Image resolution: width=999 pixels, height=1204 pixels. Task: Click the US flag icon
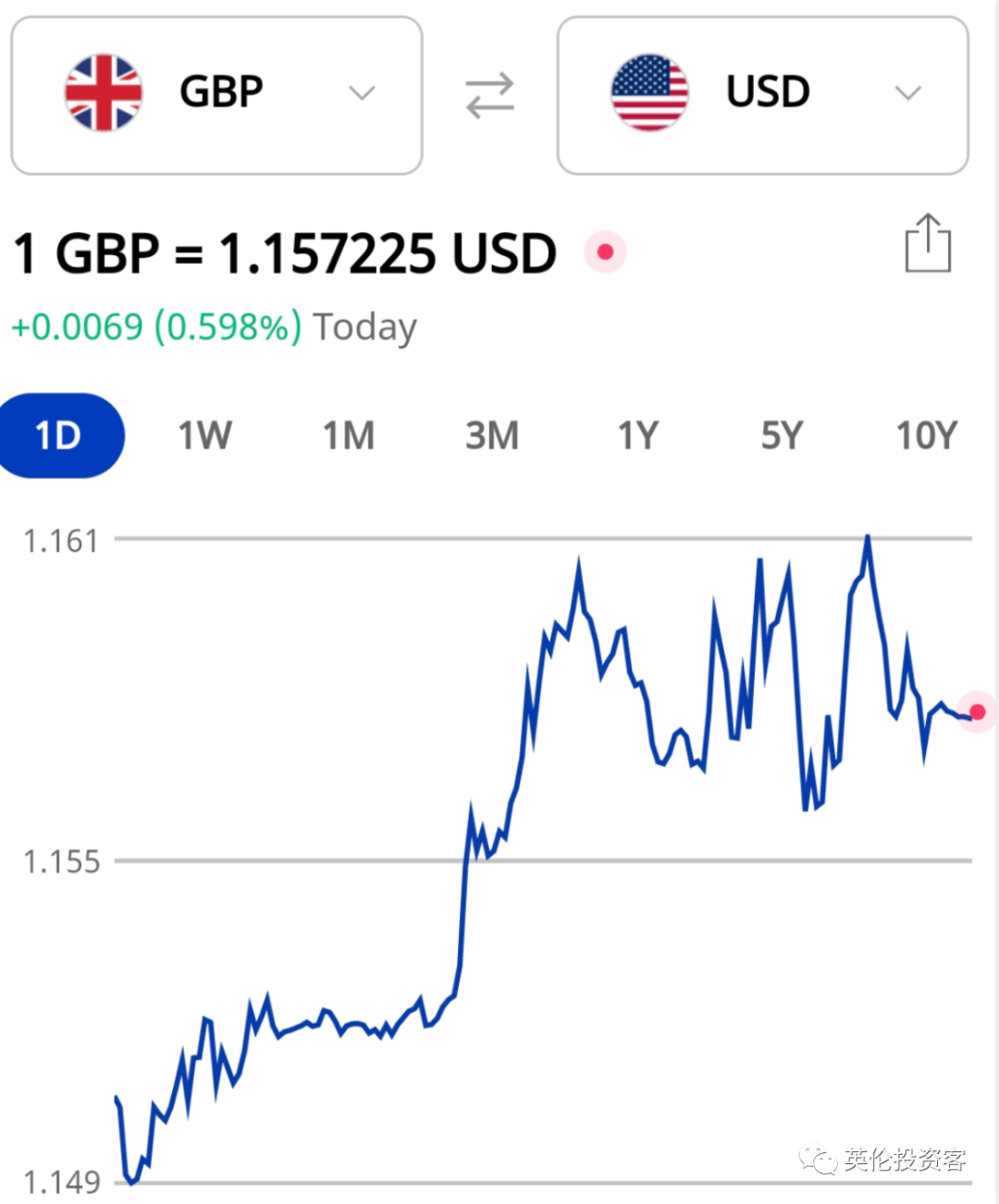coord(649,92)
